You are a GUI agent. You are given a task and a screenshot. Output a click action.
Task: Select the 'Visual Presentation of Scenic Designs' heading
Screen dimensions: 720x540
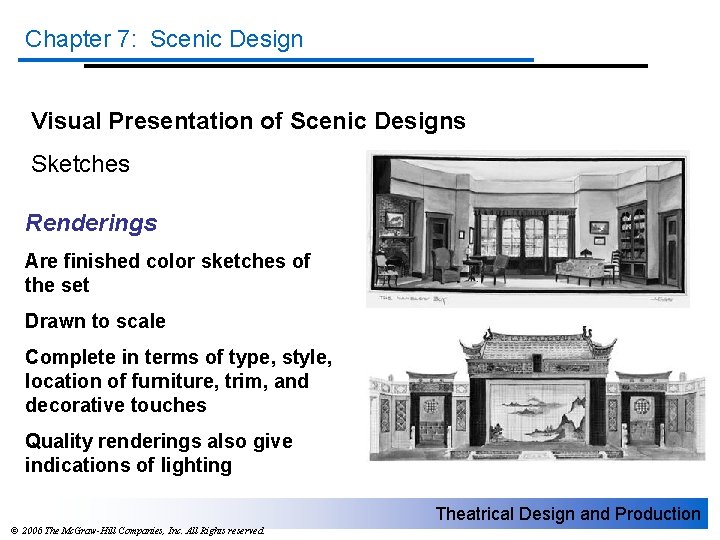point(248,121)
